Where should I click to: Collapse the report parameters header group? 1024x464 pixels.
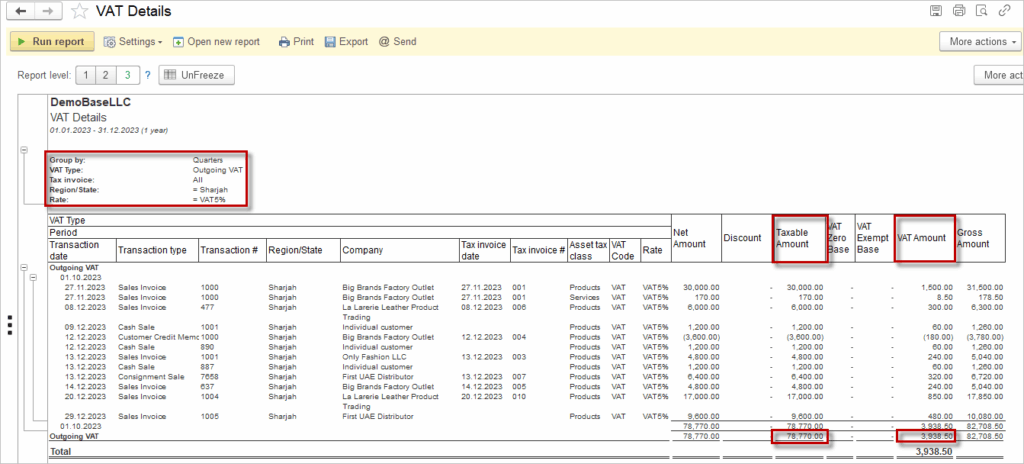pyautogui.click(x=25, y=149)
